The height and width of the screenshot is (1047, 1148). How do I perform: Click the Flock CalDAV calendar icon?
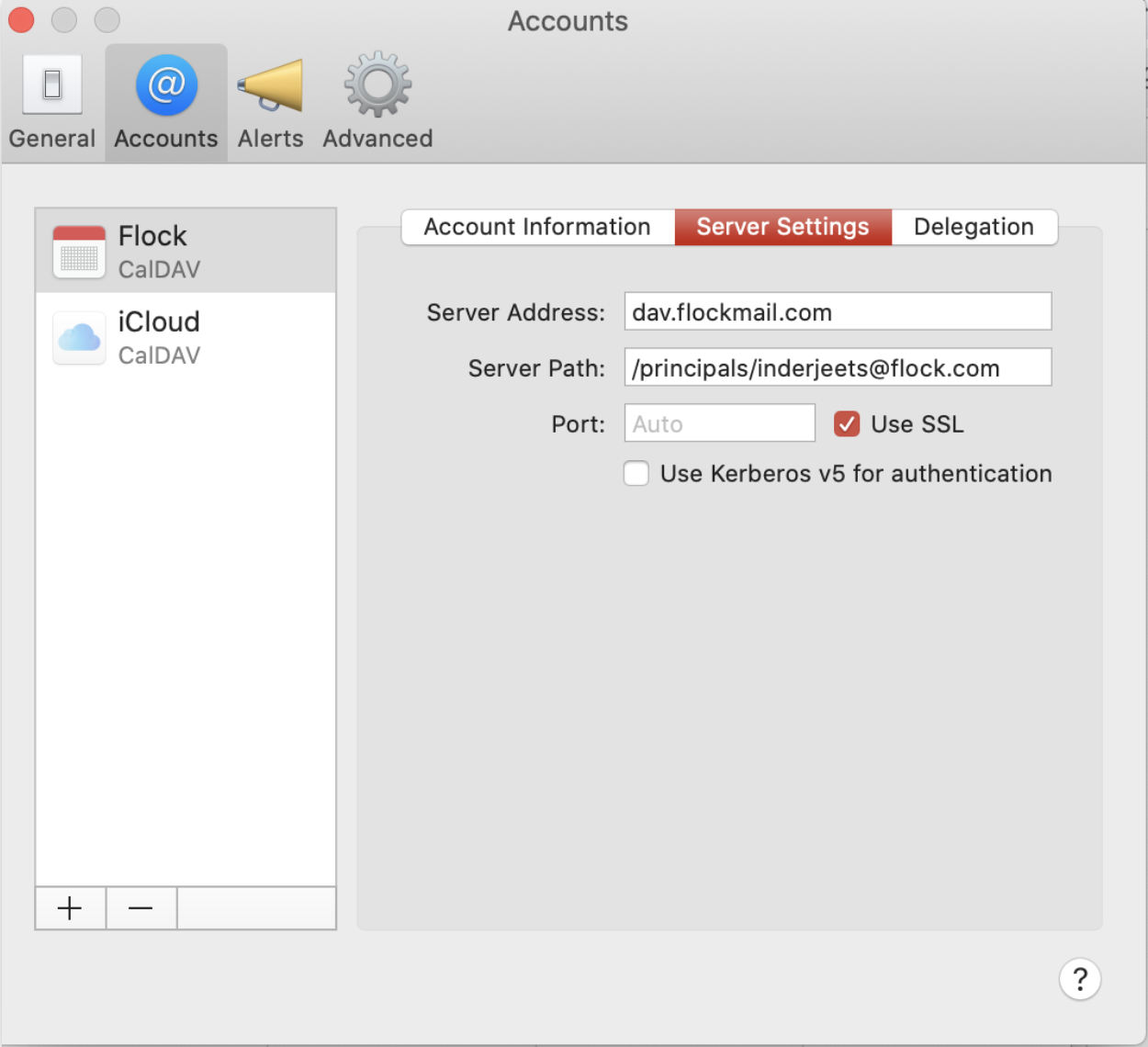tap(78, 250)
